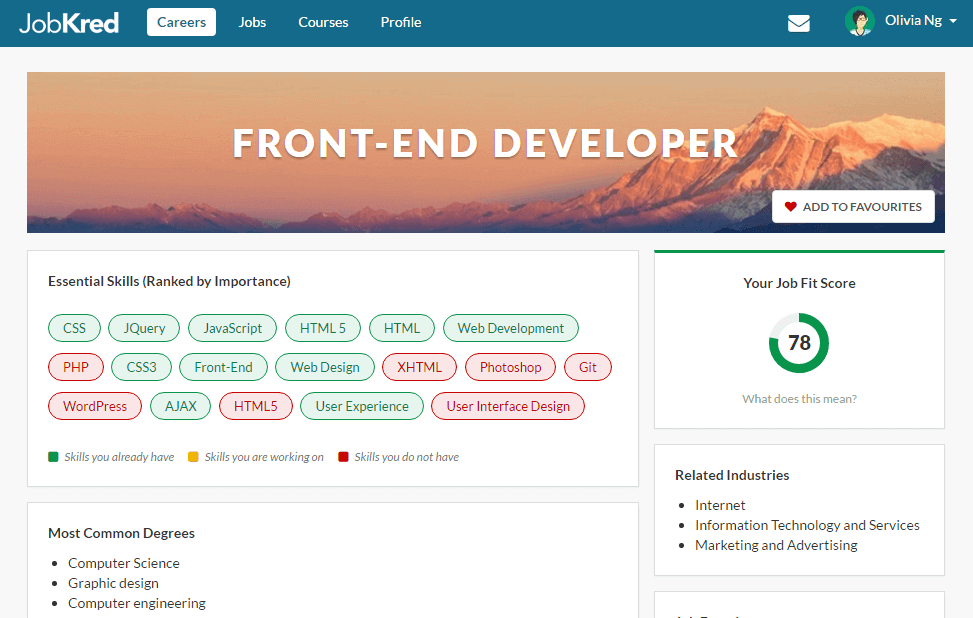973x618 pixels.
Task: Click the 'Your Job Fit Score' heading
Action: (x=799, y=284)
